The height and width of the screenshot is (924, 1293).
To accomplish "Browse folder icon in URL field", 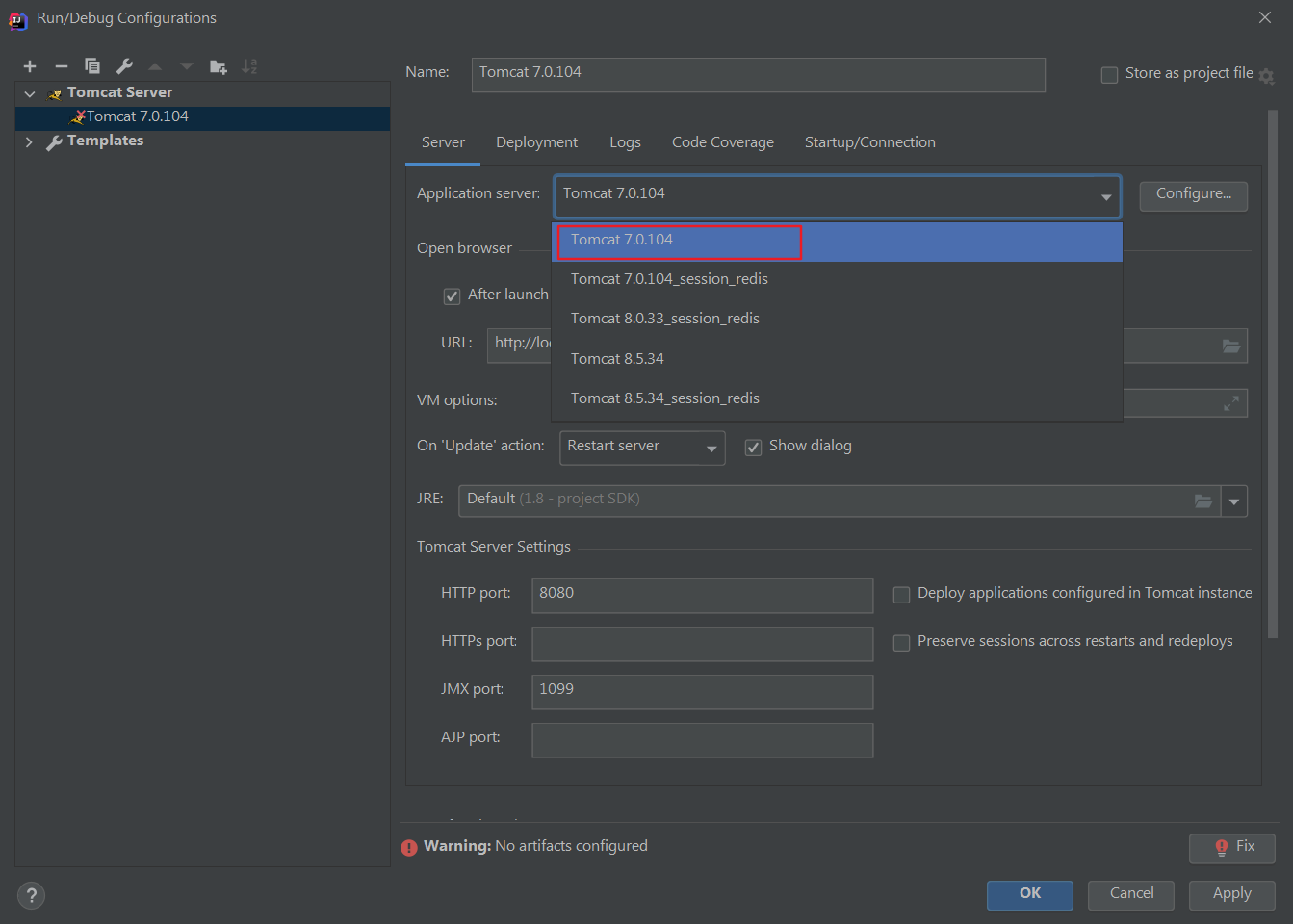I will click(x=1231, y=346).
